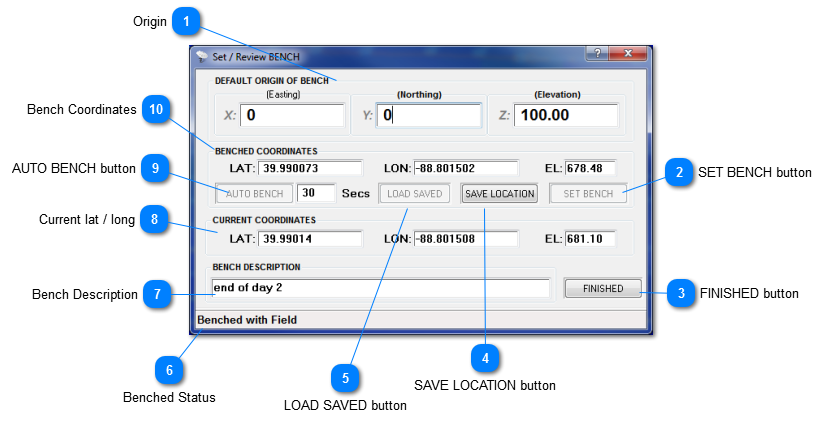Select the benched LON coordinate field
Screen dimensions: 828x429
pyautogui.click(x=465, y=167)
